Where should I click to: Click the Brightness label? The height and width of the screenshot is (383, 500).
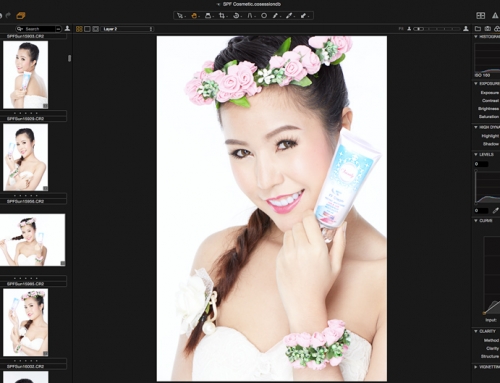coord(488,109)
